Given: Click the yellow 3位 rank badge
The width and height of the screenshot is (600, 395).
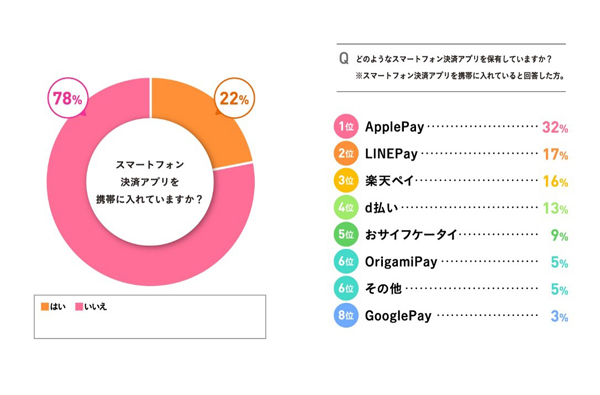Looking at the screenshot, I should click(346, 180).
